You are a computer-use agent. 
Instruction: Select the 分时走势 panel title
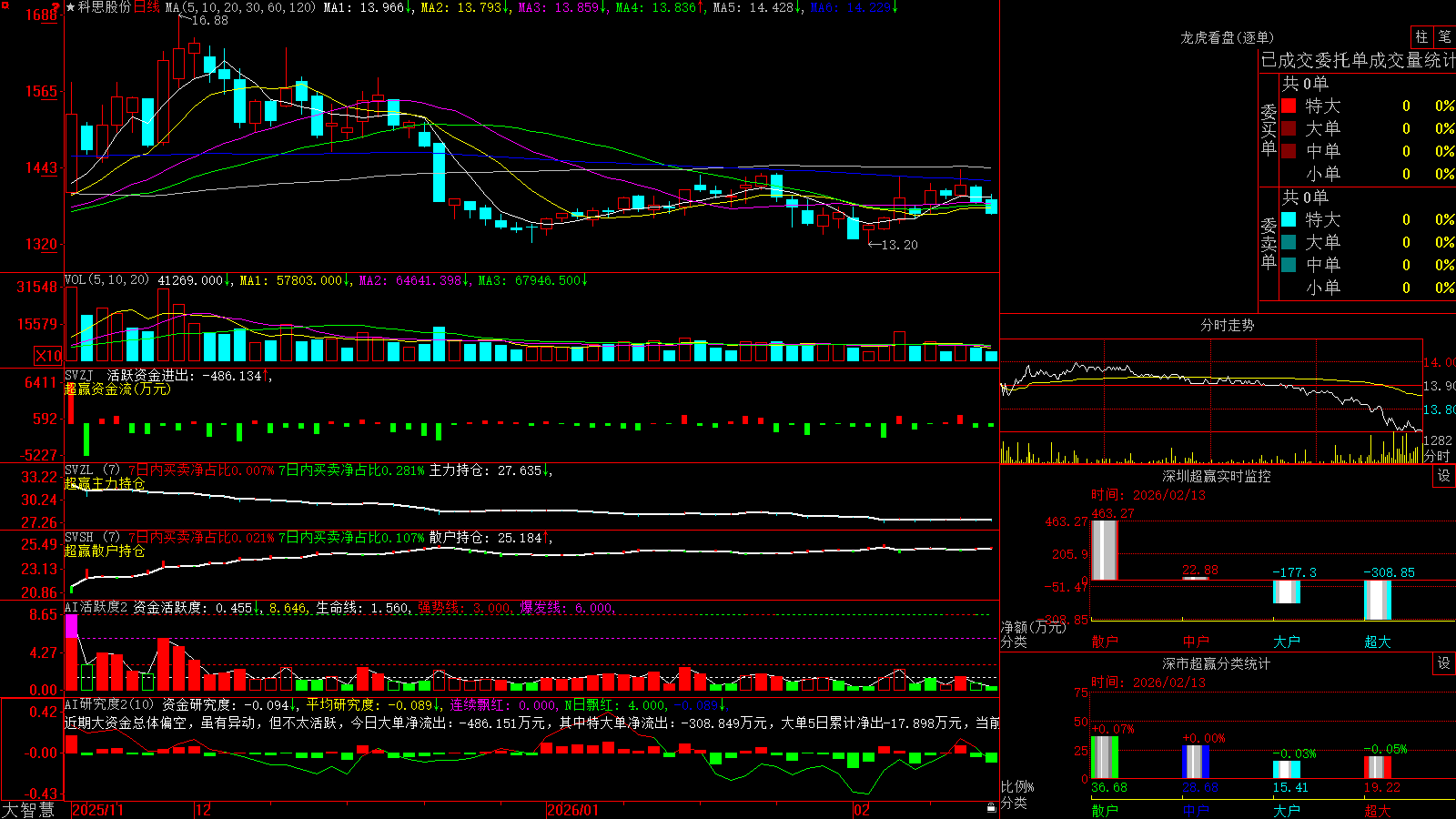point(1227,325)
